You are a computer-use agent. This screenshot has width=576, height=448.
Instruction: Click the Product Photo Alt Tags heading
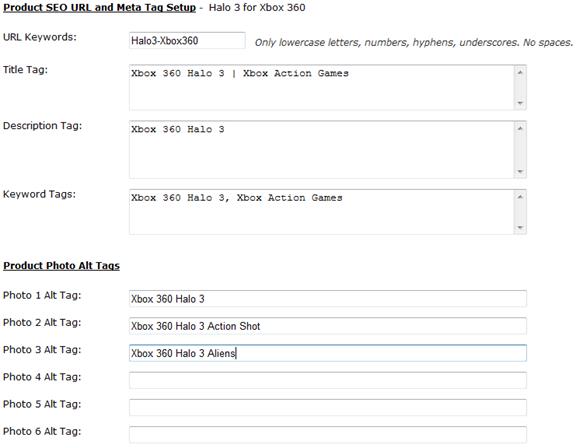pyautogui.click(x=61, y=265)
